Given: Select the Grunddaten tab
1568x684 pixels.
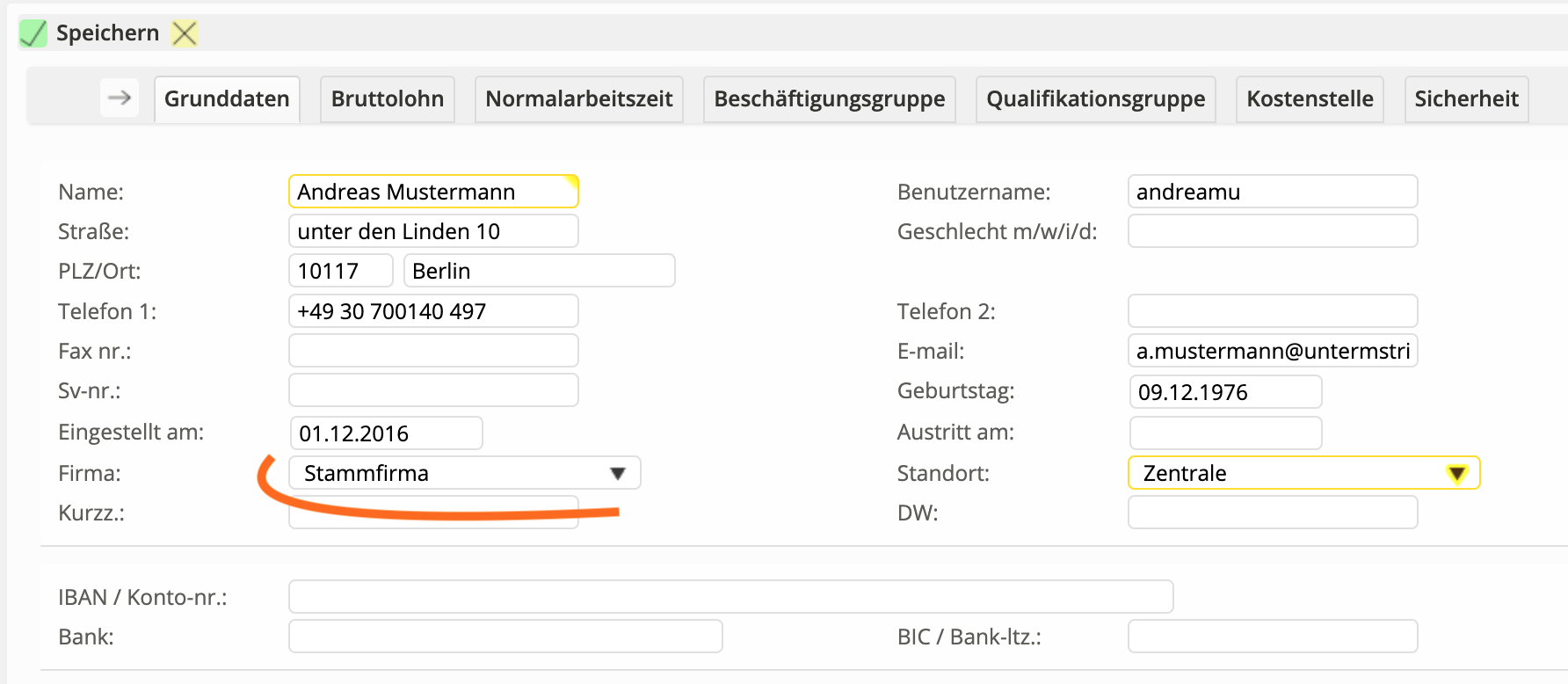Looking at the screenshot, I should point(227,98).
